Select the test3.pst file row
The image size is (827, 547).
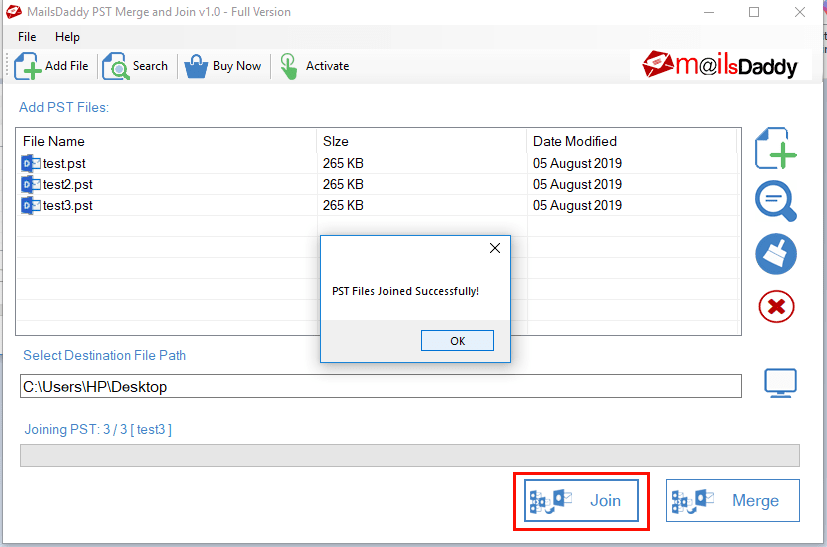tap(378, 205)
